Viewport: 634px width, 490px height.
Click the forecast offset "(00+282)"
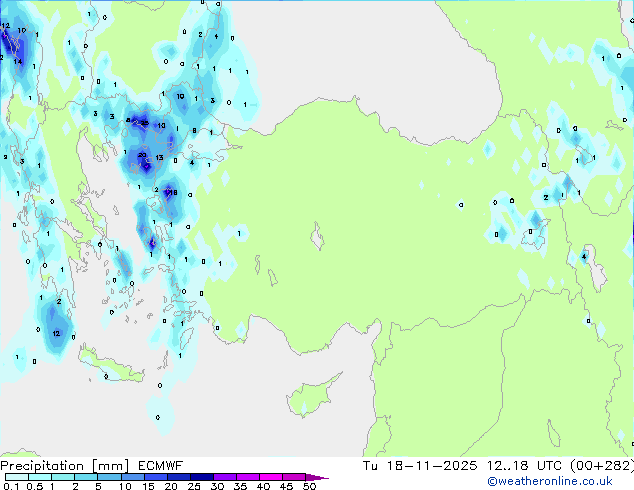(x=602, y=466)
